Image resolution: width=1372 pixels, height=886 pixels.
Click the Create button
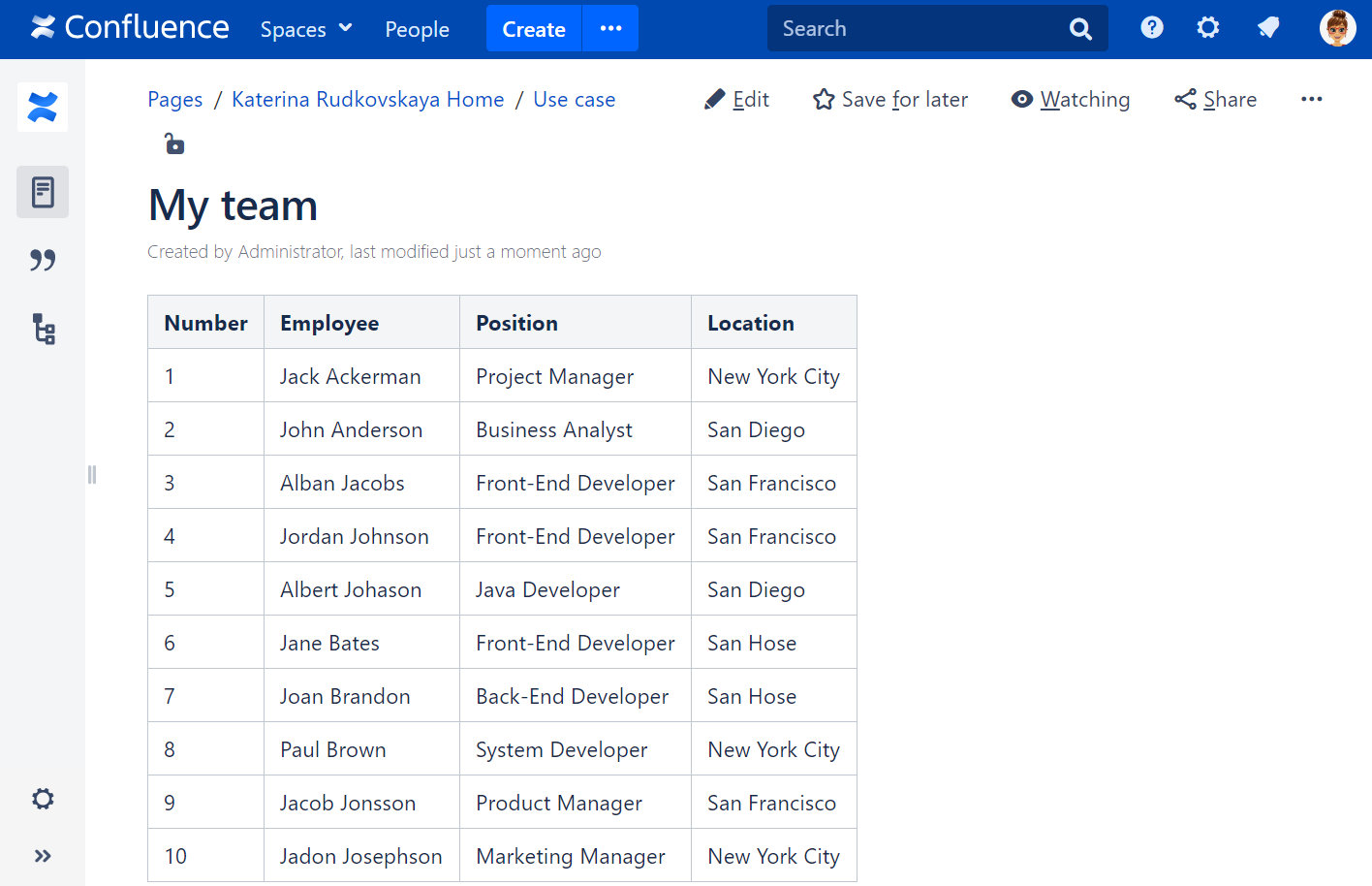[x=533, y=29]
